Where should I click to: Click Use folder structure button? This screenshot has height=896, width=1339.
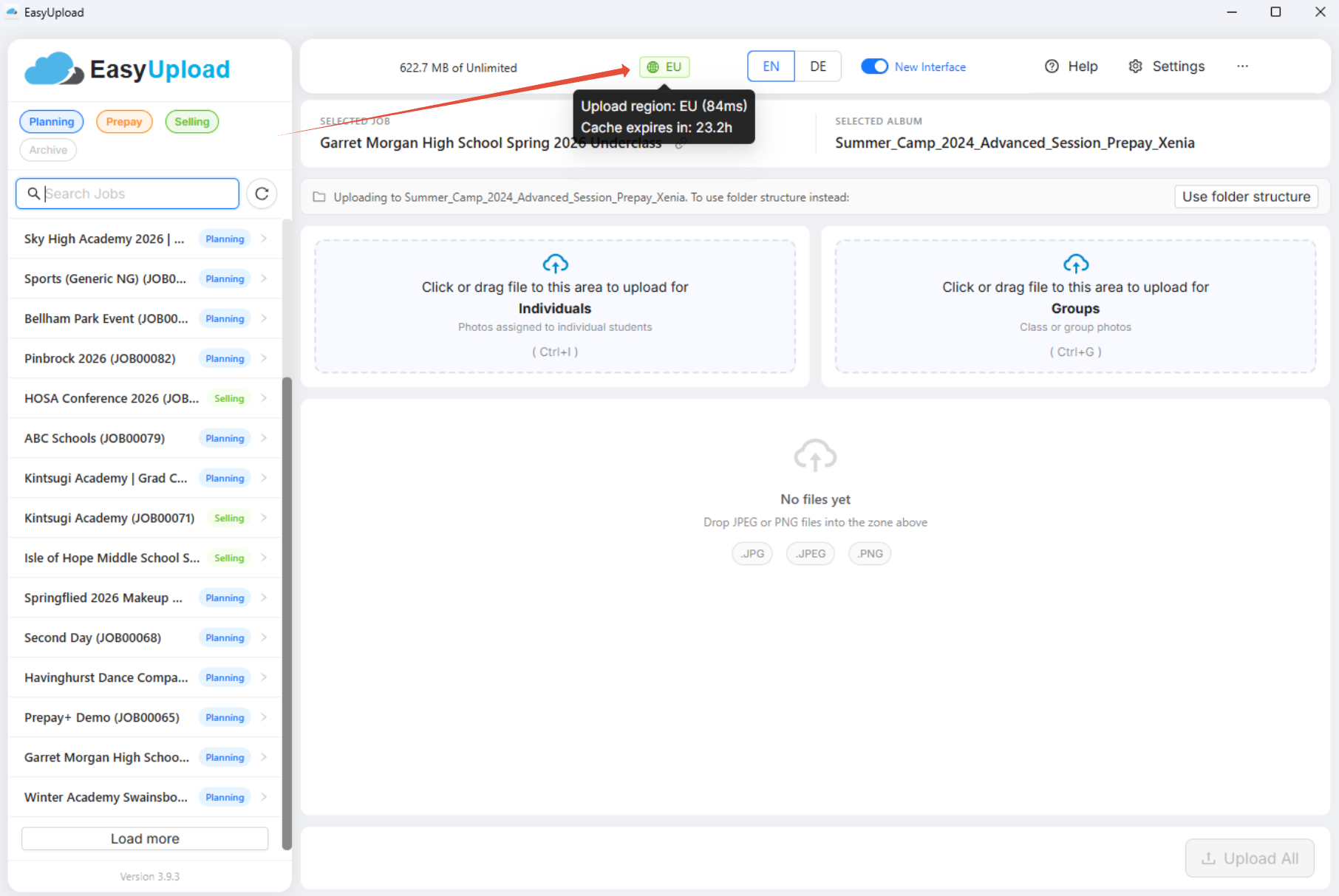pos(1246,196)
